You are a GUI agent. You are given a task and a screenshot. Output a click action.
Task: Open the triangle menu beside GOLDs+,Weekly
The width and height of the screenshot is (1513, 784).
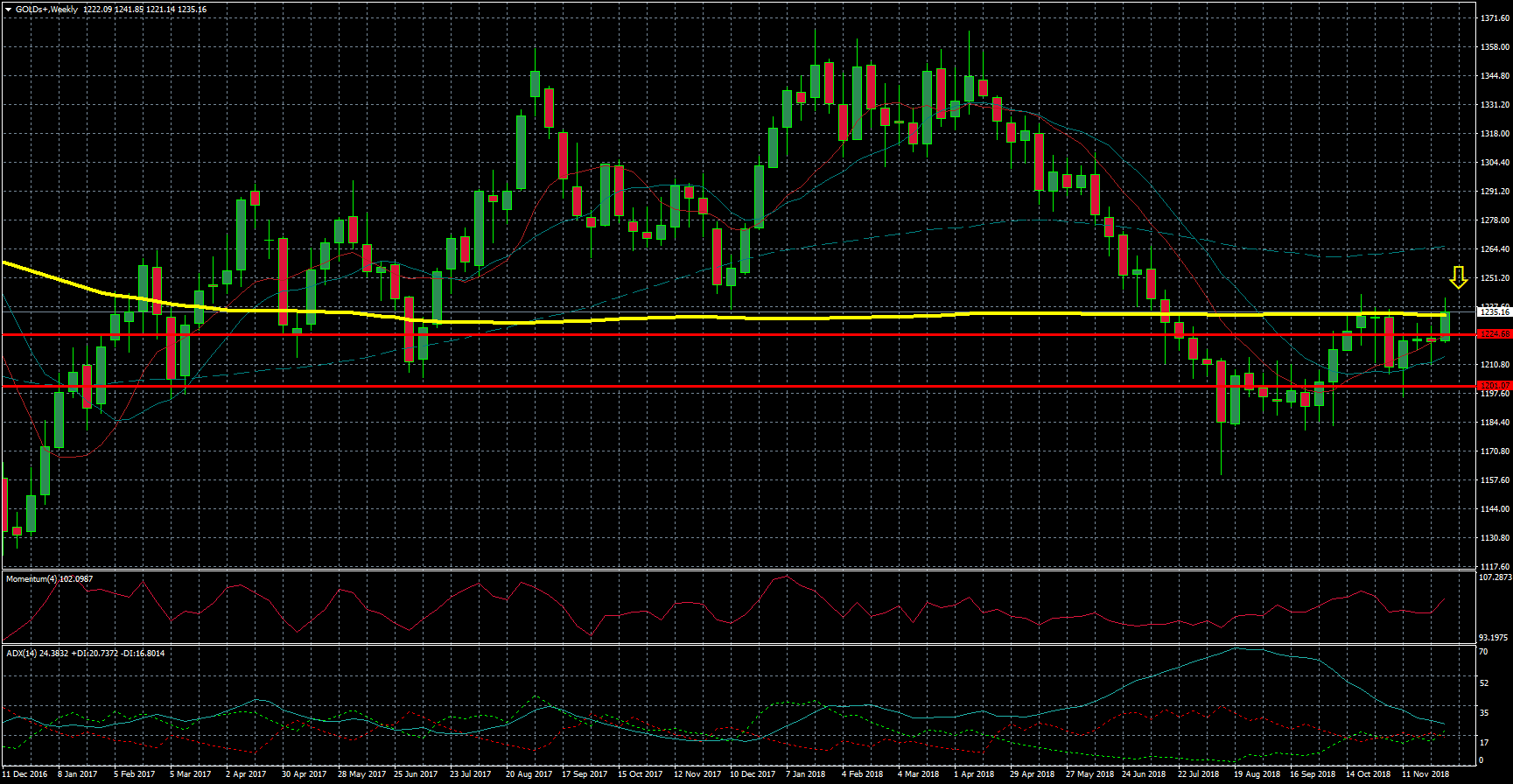[x=8, y=10]
